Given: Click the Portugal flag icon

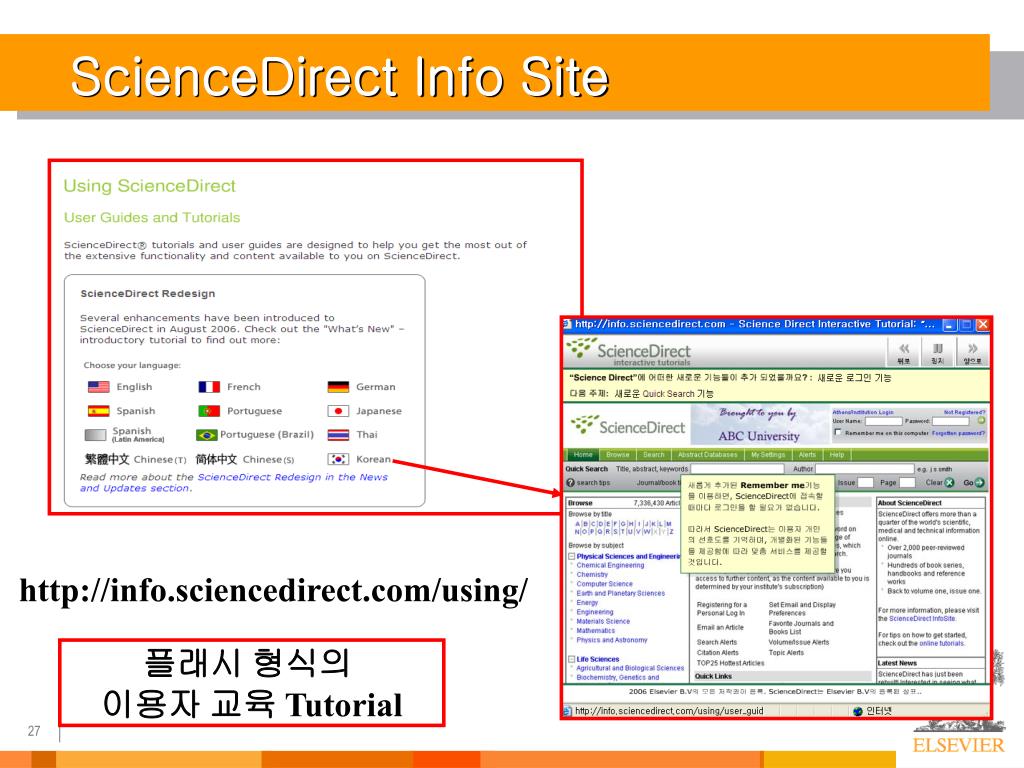Looking at the screenshot, I should tap(209, 411).
